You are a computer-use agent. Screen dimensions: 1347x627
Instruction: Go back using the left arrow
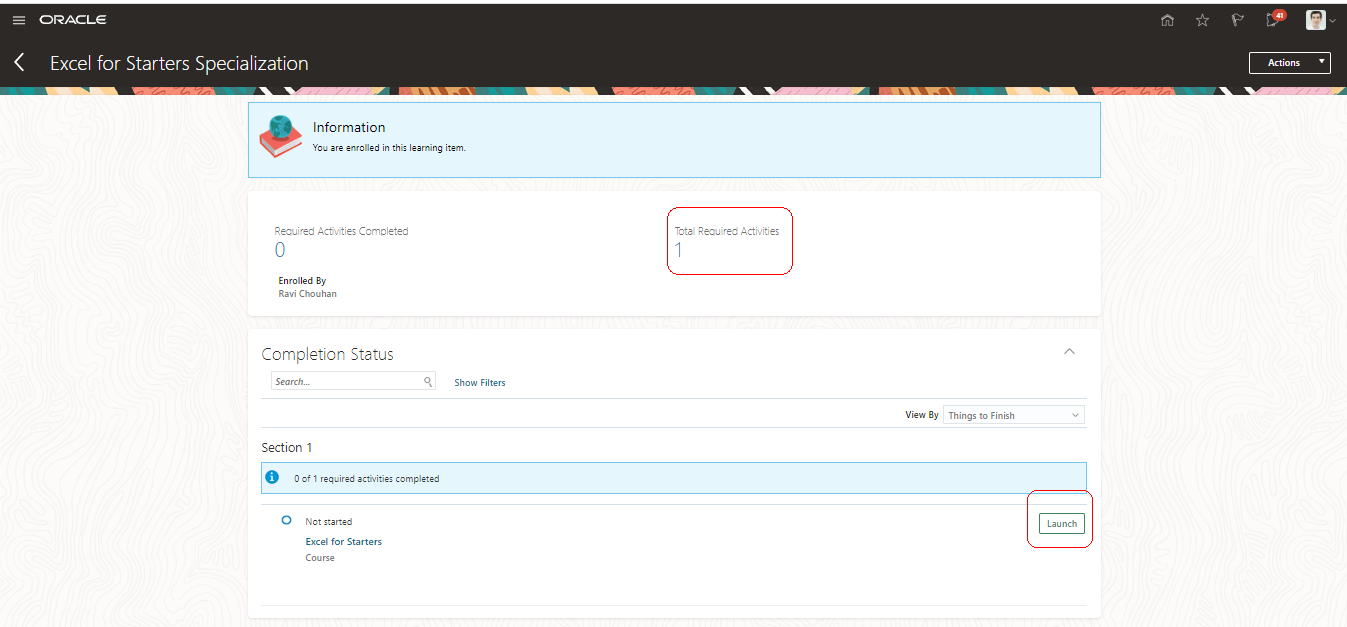(19, 63)
